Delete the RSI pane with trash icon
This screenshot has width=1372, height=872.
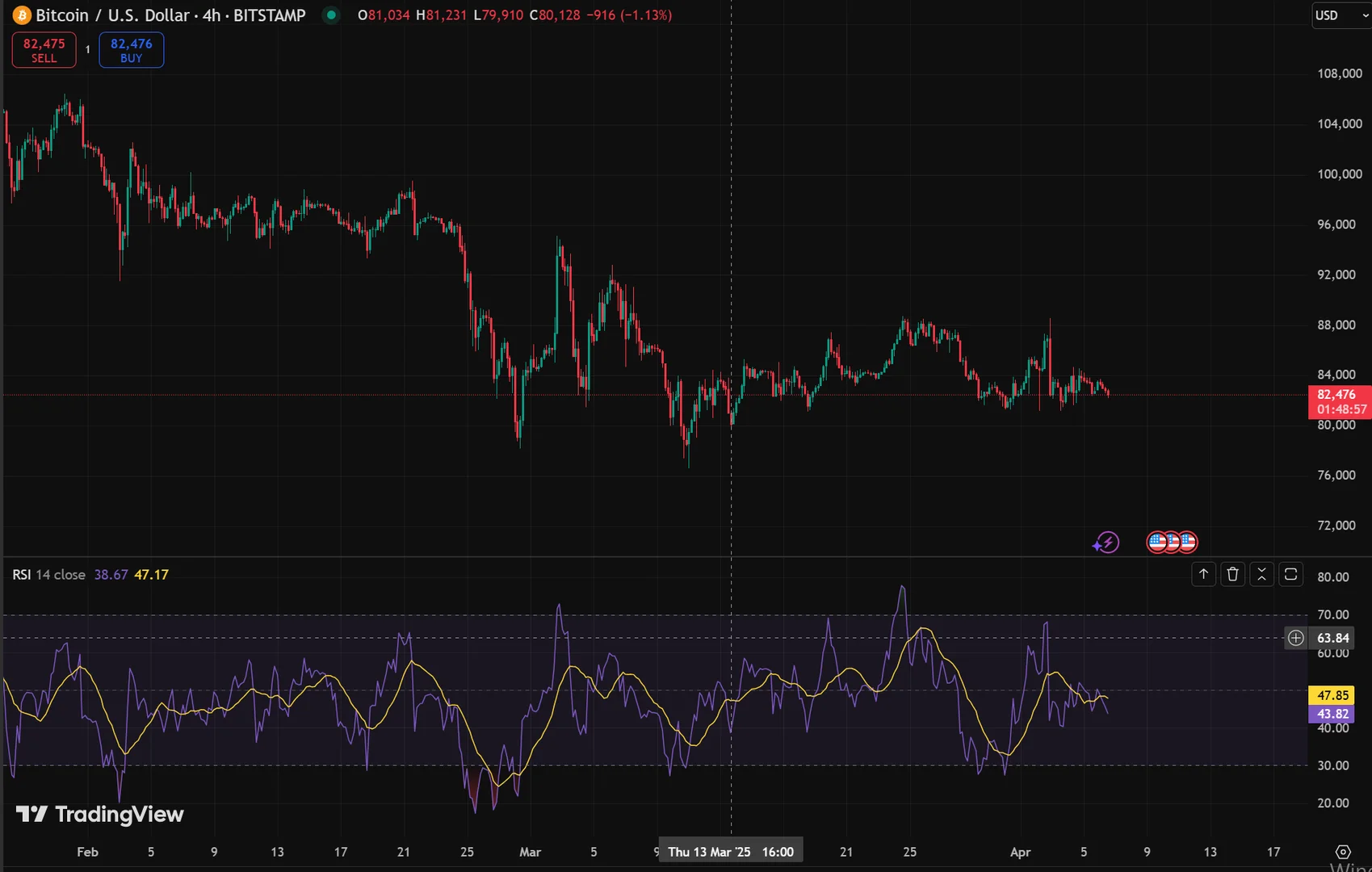[x=1232, y=574]
